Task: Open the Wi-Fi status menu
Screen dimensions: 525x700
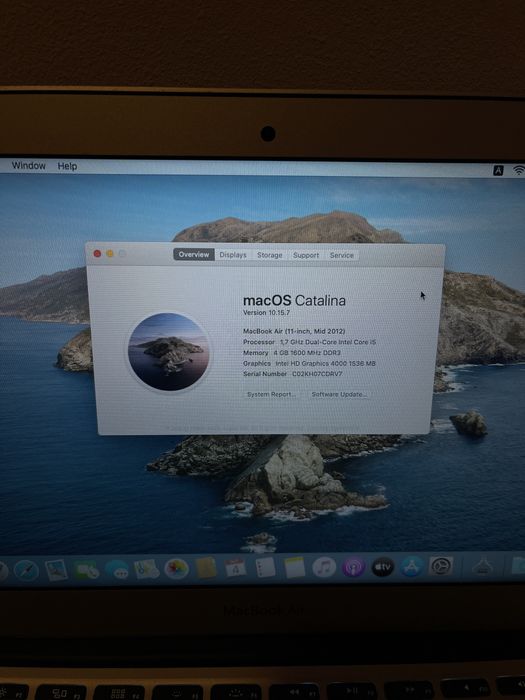Action: tap(518, 170)
